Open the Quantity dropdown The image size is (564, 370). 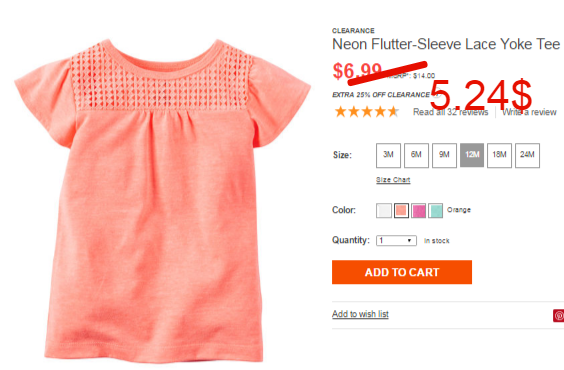tap(396, 241)
